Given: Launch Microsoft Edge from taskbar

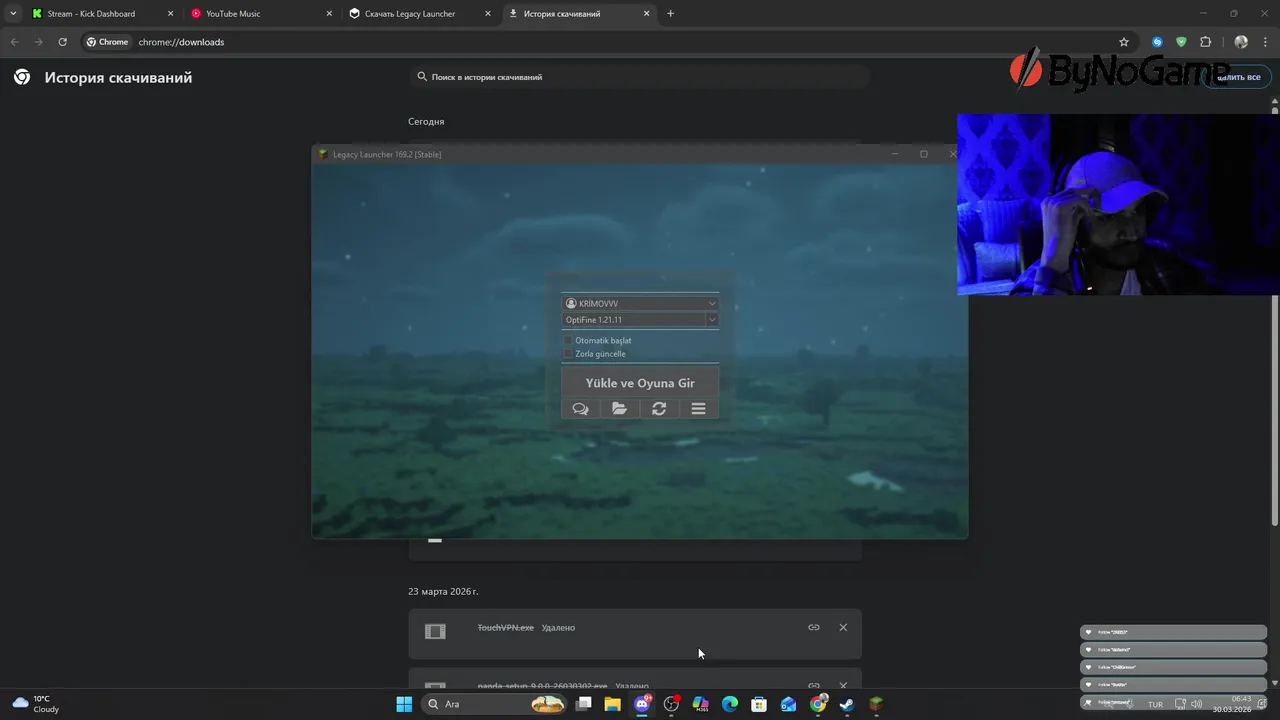Looking at the screenshot, I should pos(730,704).
